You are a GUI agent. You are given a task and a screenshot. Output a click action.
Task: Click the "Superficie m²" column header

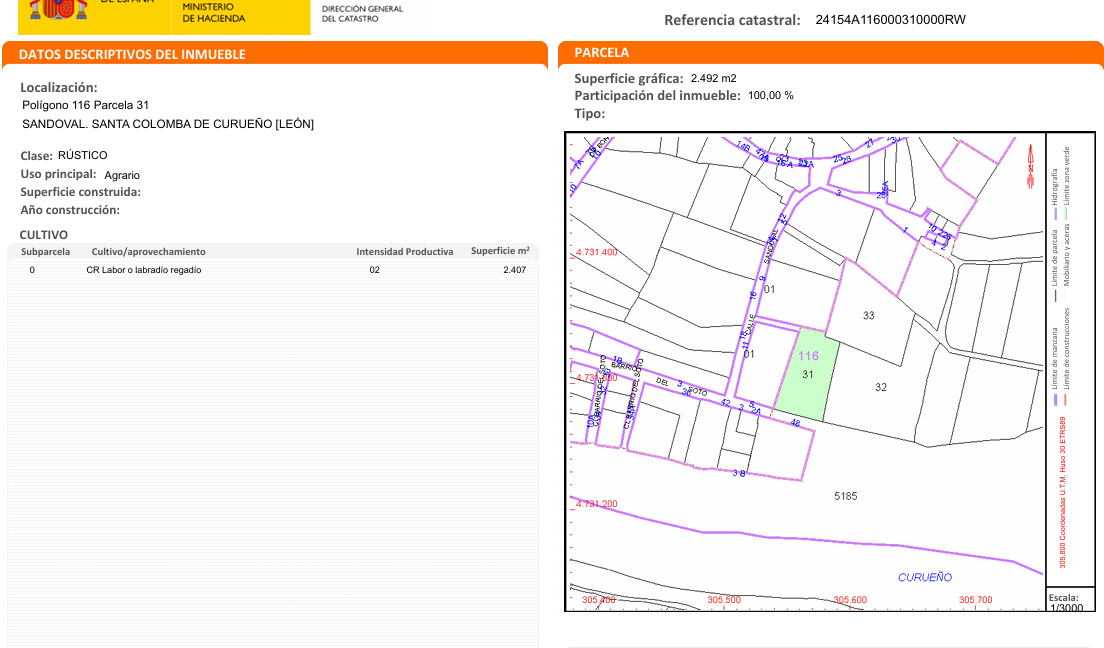[x=500, y=251]
